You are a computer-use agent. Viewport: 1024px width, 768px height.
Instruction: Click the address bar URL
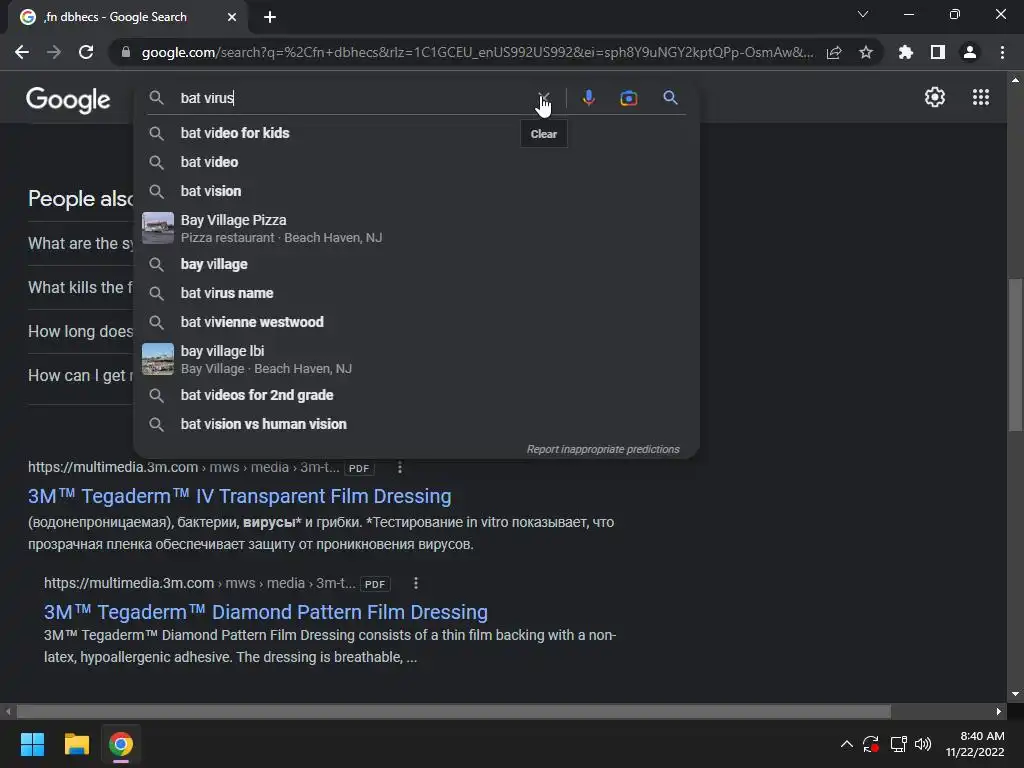tap(477, 52)
